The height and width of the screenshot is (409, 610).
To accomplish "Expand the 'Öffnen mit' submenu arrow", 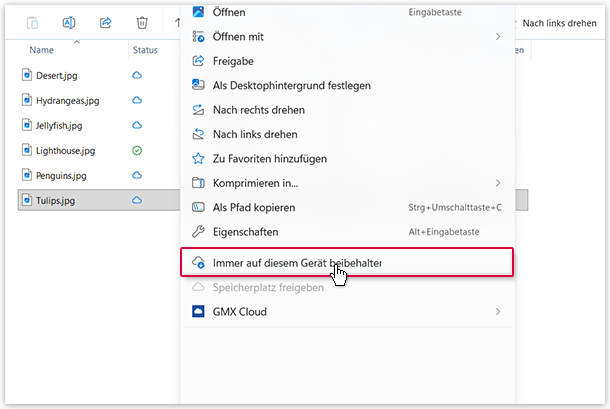I will tap(498, 37).
